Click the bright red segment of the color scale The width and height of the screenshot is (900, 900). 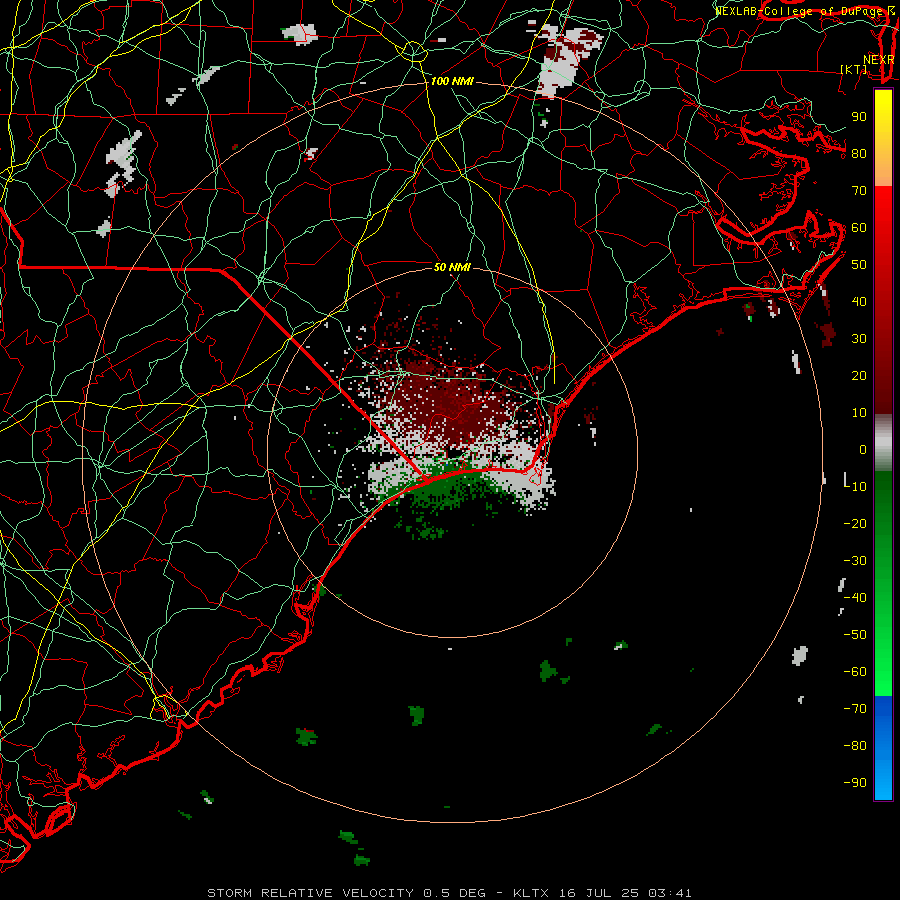point(883,210)
